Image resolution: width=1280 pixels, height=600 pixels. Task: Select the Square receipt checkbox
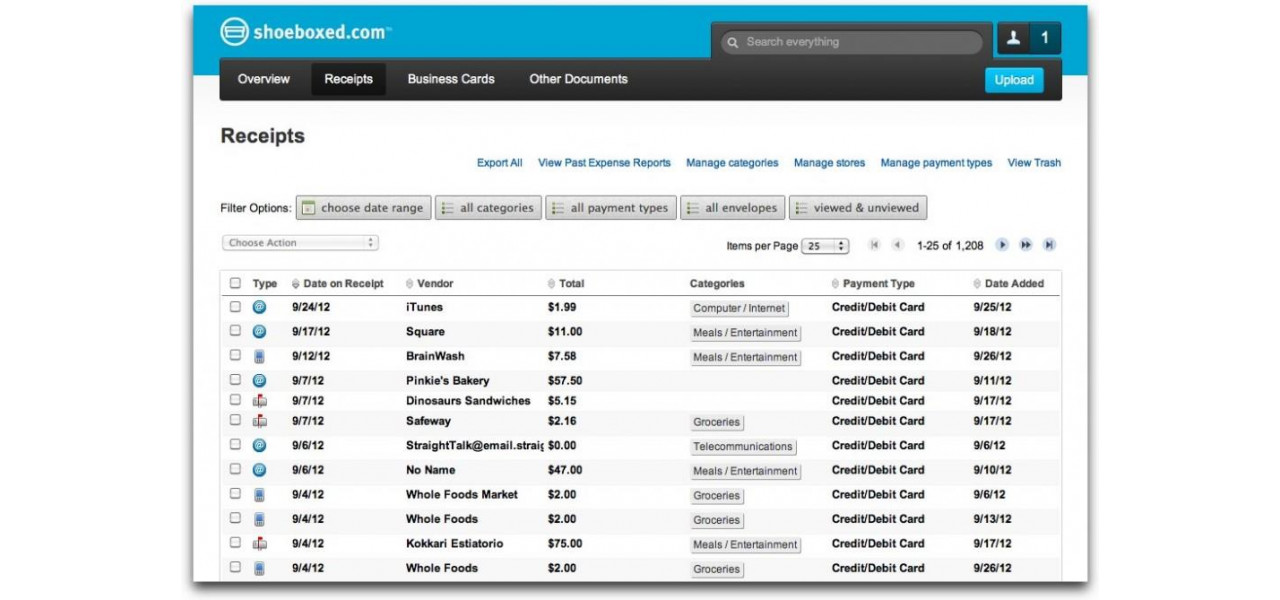click(x=235, y=330)
